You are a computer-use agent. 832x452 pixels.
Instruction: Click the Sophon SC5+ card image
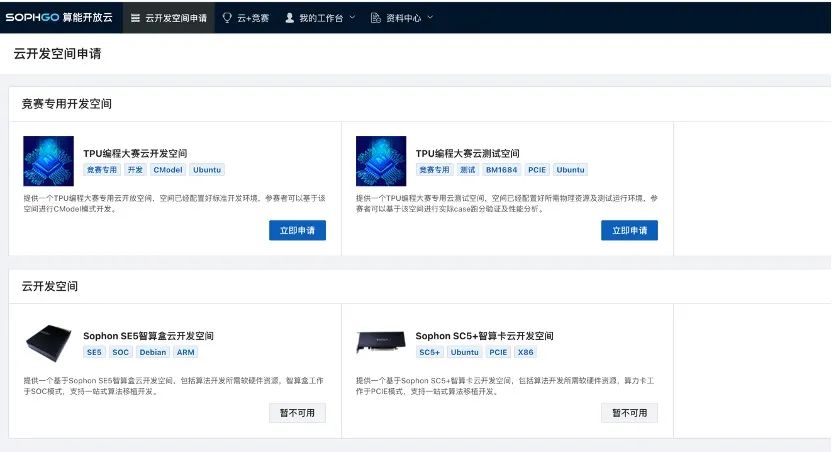pyautogui.click(x=381, y=342)
